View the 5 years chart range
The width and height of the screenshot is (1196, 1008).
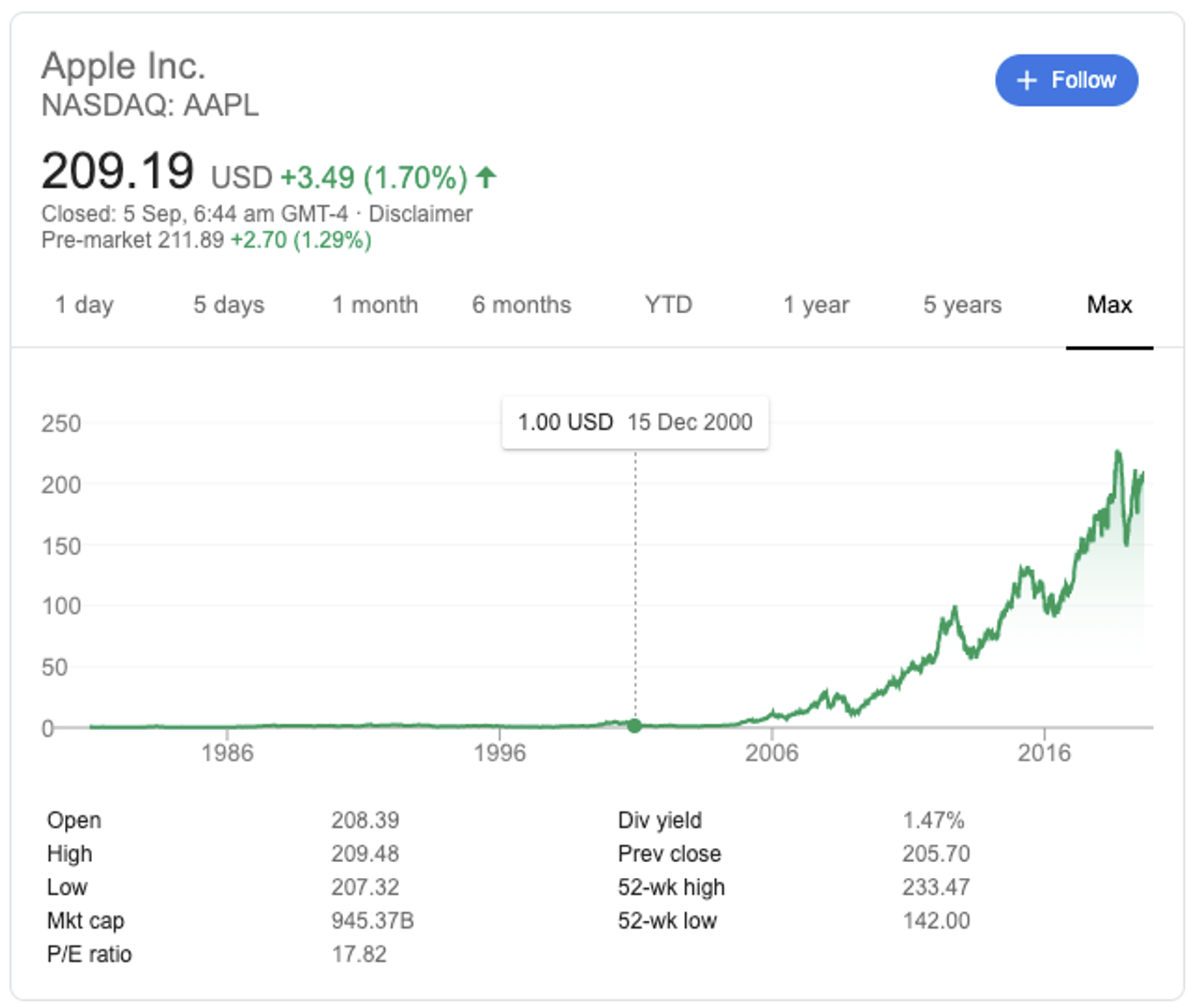click(x=962, y=305)
